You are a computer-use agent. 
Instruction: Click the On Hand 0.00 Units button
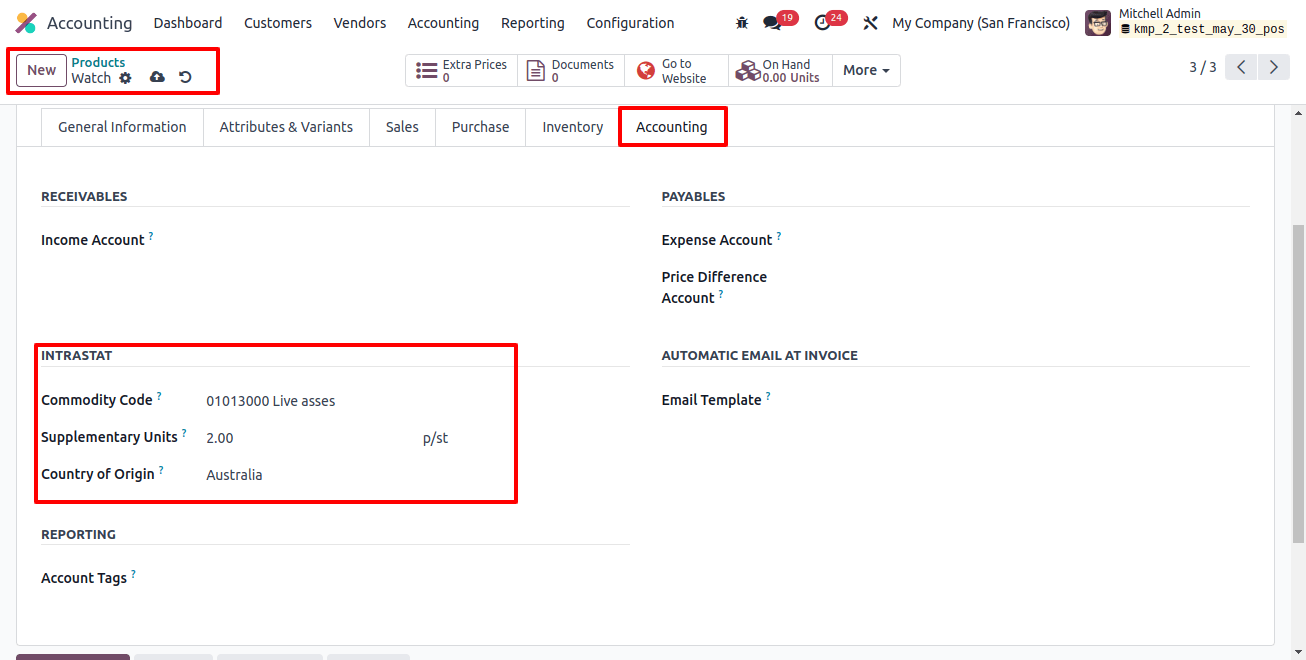780,70
